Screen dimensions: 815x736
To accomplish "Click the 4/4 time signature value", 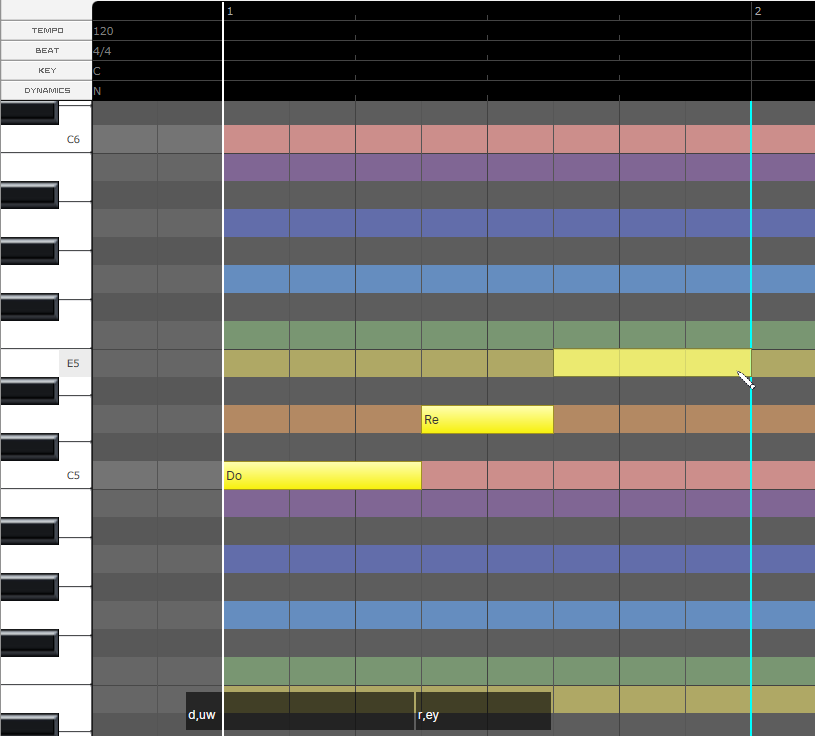I will (103, 51).
